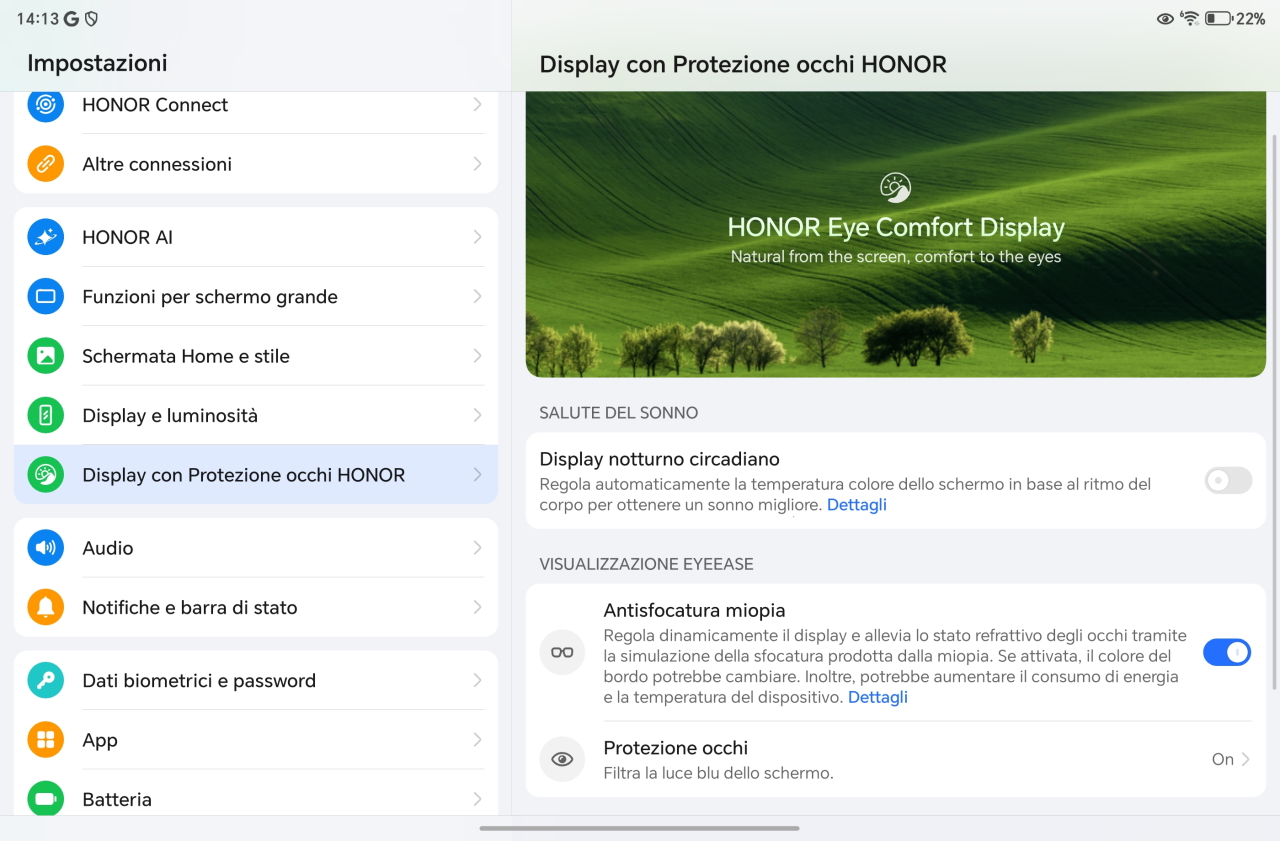Expand Schermata Home e stile chevron
The width and height of the screenshot is (1280, 841).
point(477,356)
